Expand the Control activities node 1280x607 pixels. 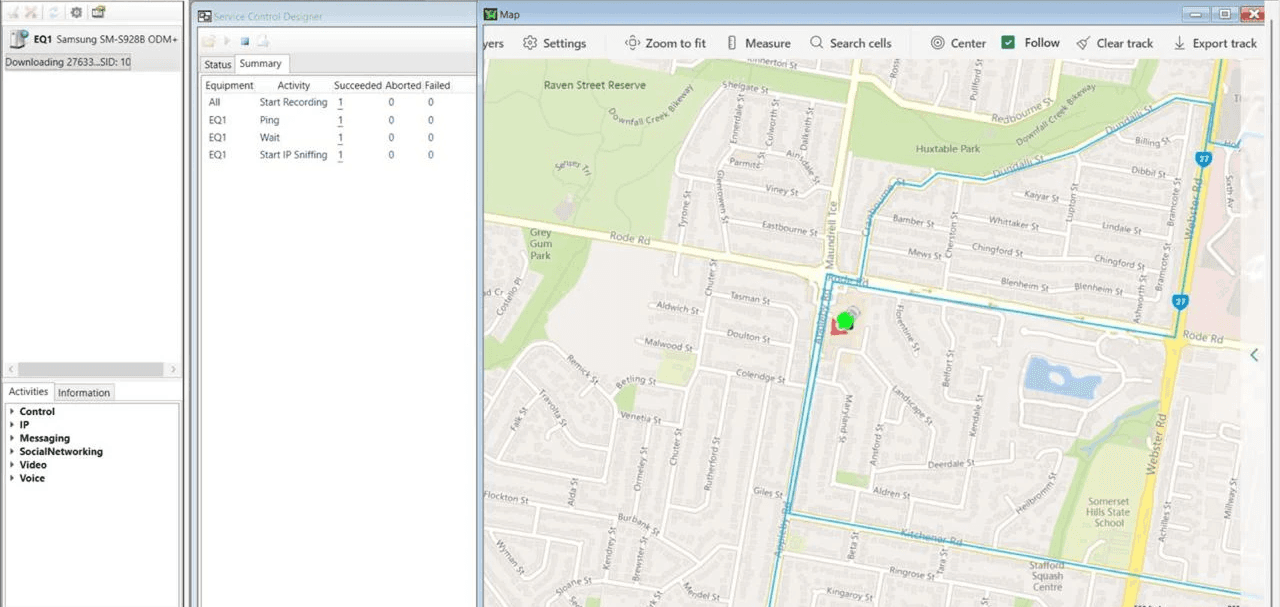click(x=12, y=411)
